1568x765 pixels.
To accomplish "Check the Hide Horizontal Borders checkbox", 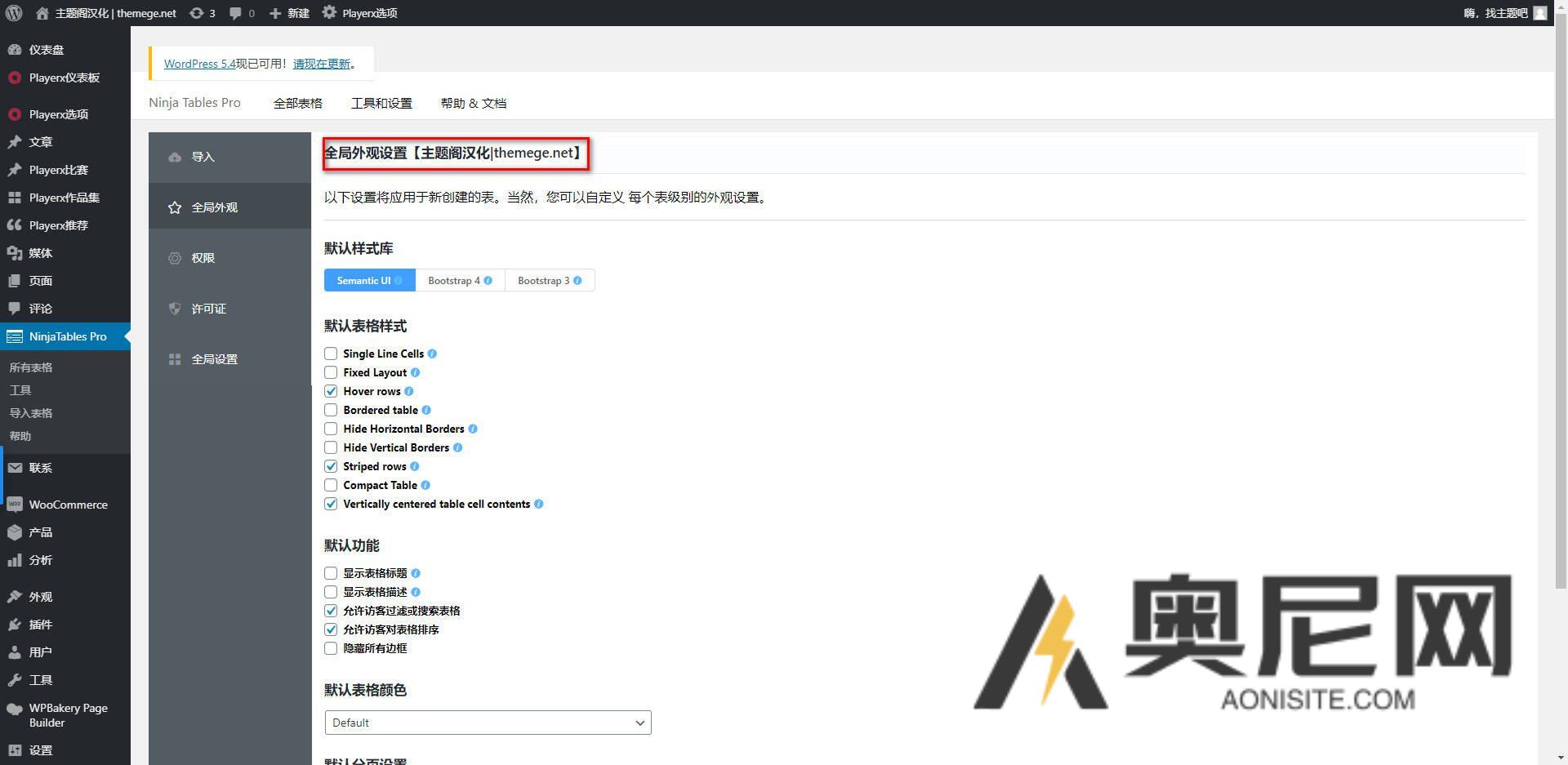I will click(331, 429).
